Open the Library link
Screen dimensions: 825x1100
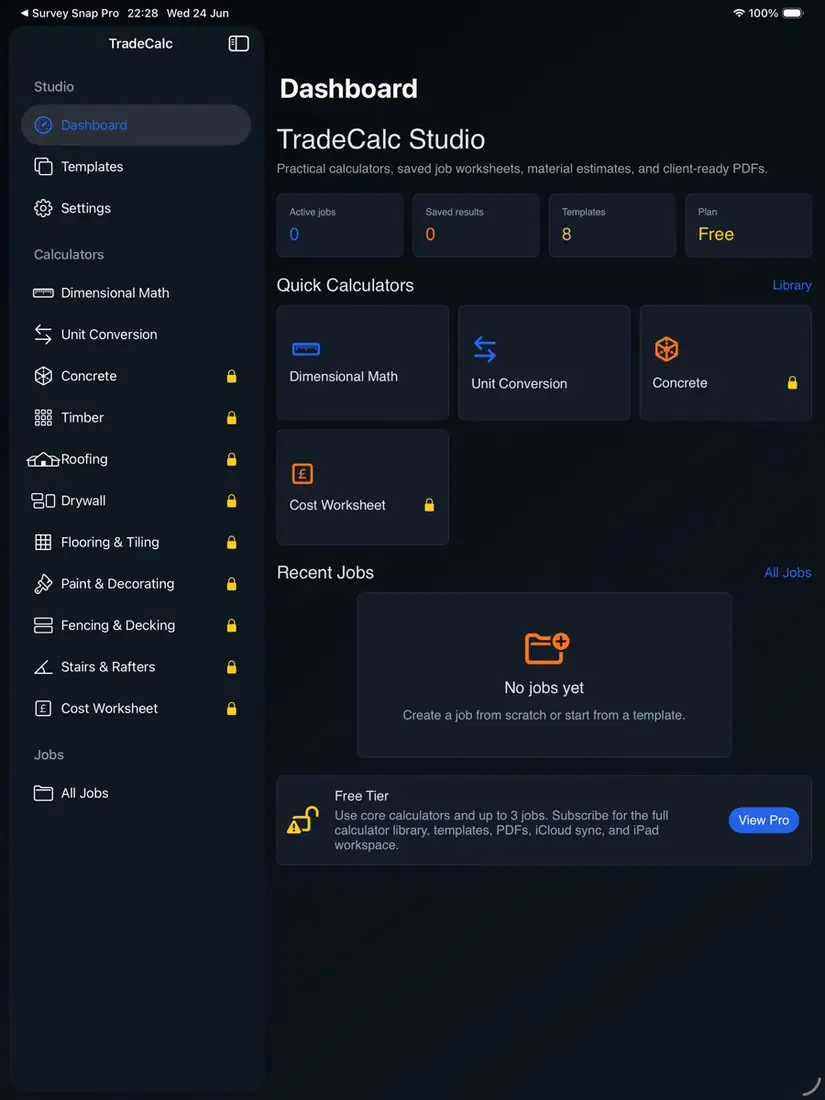[x=792, y=286]
